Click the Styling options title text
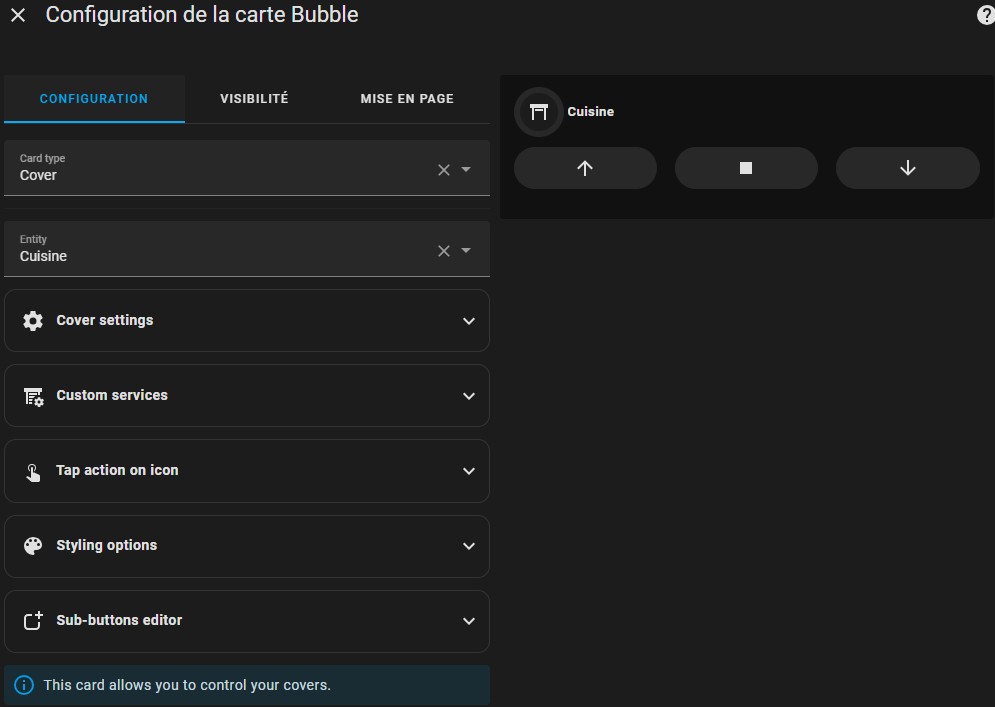995x707 pixels. tap(107, 545)
